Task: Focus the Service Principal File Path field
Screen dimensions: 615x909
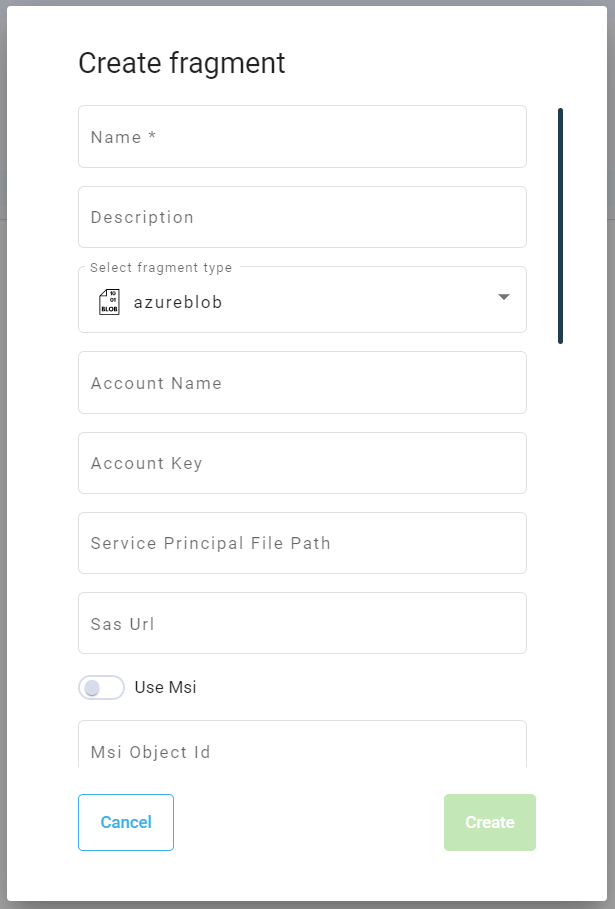Action: point(302,543)
